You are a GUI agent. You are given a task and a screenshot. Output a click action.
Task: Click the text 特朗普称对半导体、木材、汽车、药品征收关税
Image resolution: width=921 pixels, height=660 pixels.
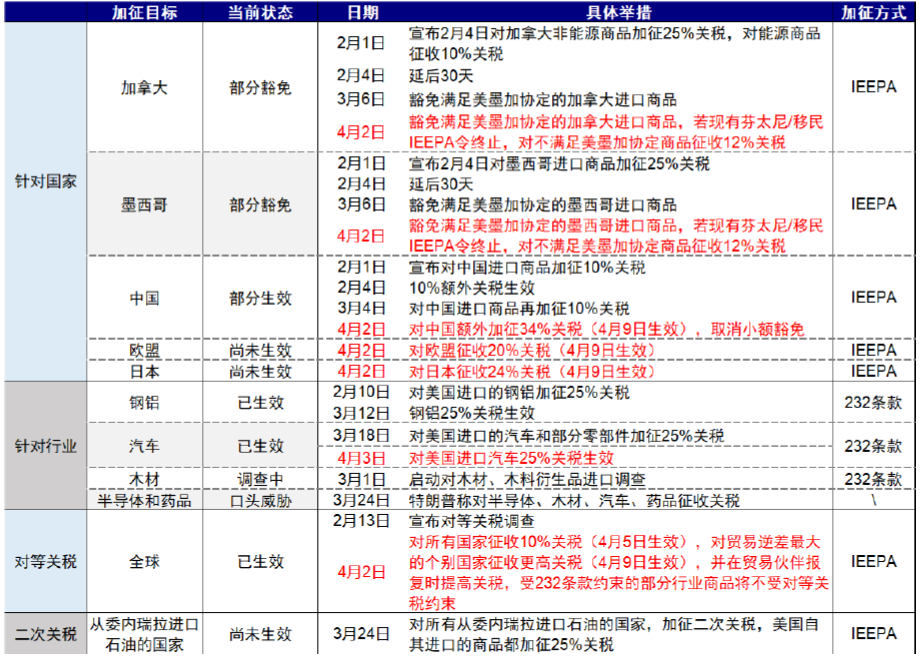(574, 500)
